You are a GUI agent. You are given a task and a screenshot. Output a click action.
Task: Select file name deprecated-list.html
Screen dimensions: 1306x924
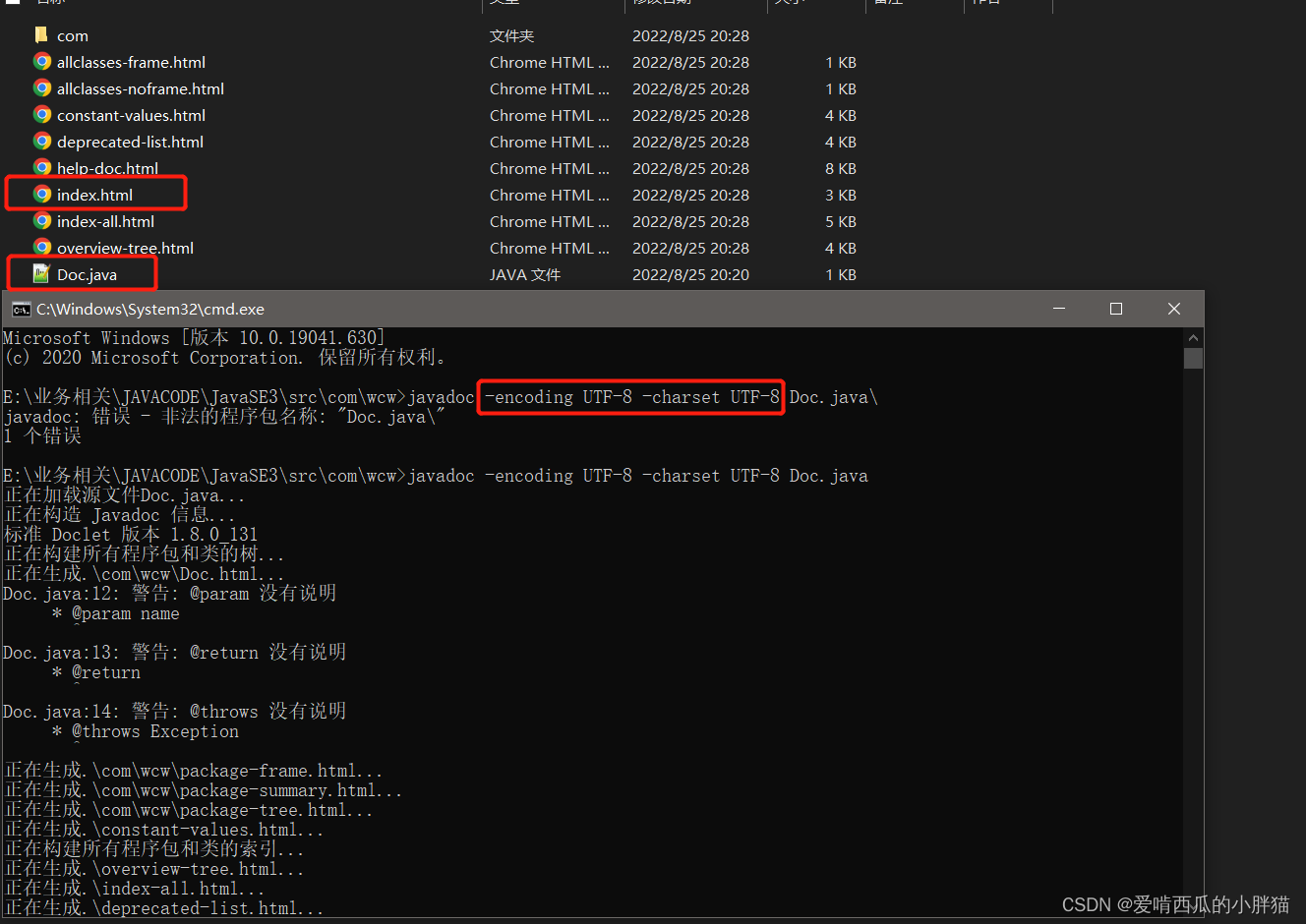point(130,142)
